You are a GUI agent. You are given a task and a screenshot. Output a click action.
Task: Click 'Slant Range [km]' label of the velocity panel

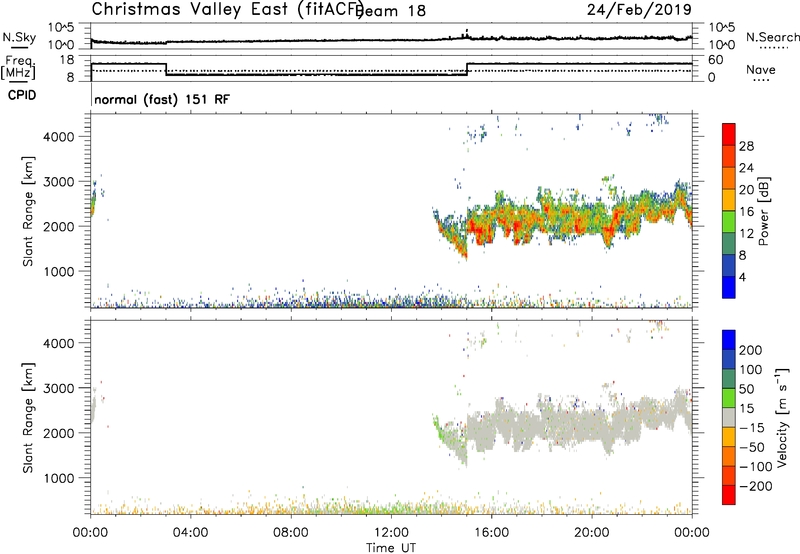[x=28, y=418]
